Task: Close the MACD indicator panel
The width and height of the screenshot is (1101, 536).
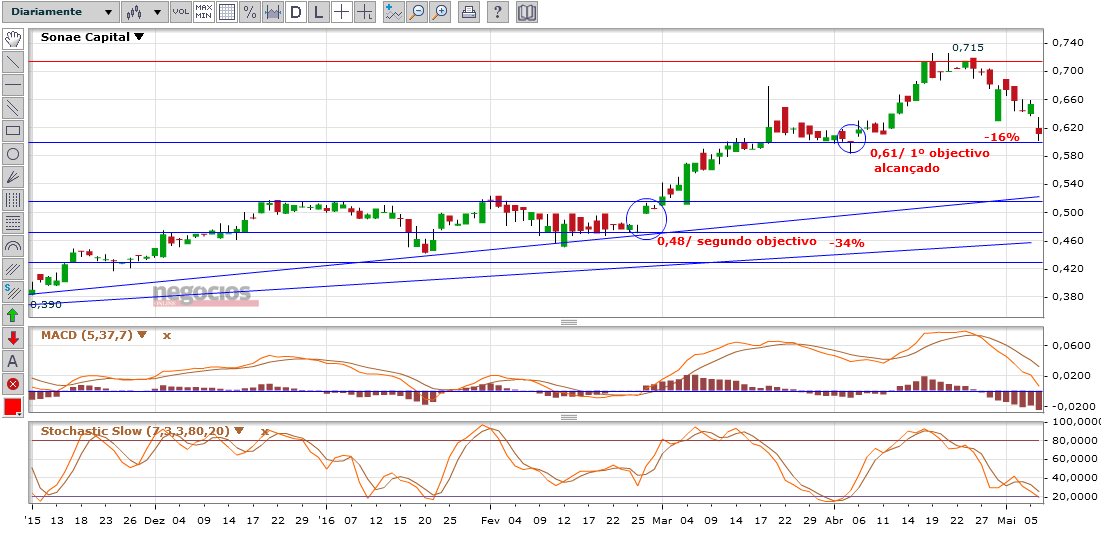Action: pos(167,335)
